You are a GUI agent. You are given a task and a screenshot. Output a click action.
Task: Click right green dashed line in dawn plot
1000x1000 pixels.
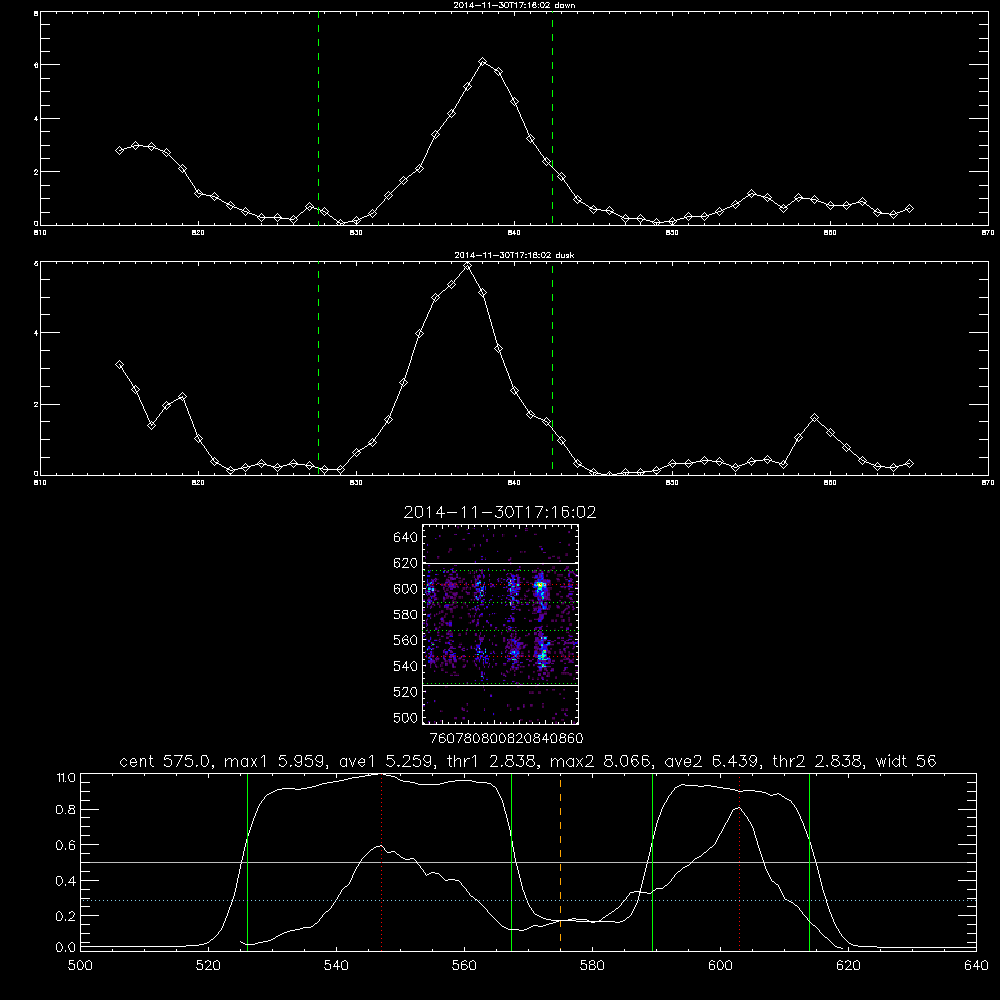[x=552, y=119]
